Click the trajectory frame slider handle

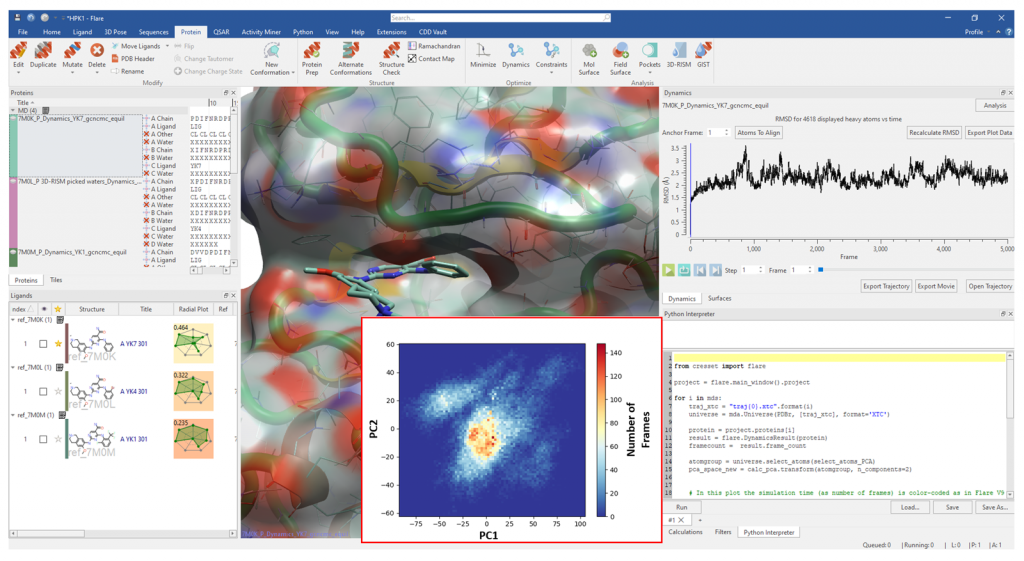point(821,270)
